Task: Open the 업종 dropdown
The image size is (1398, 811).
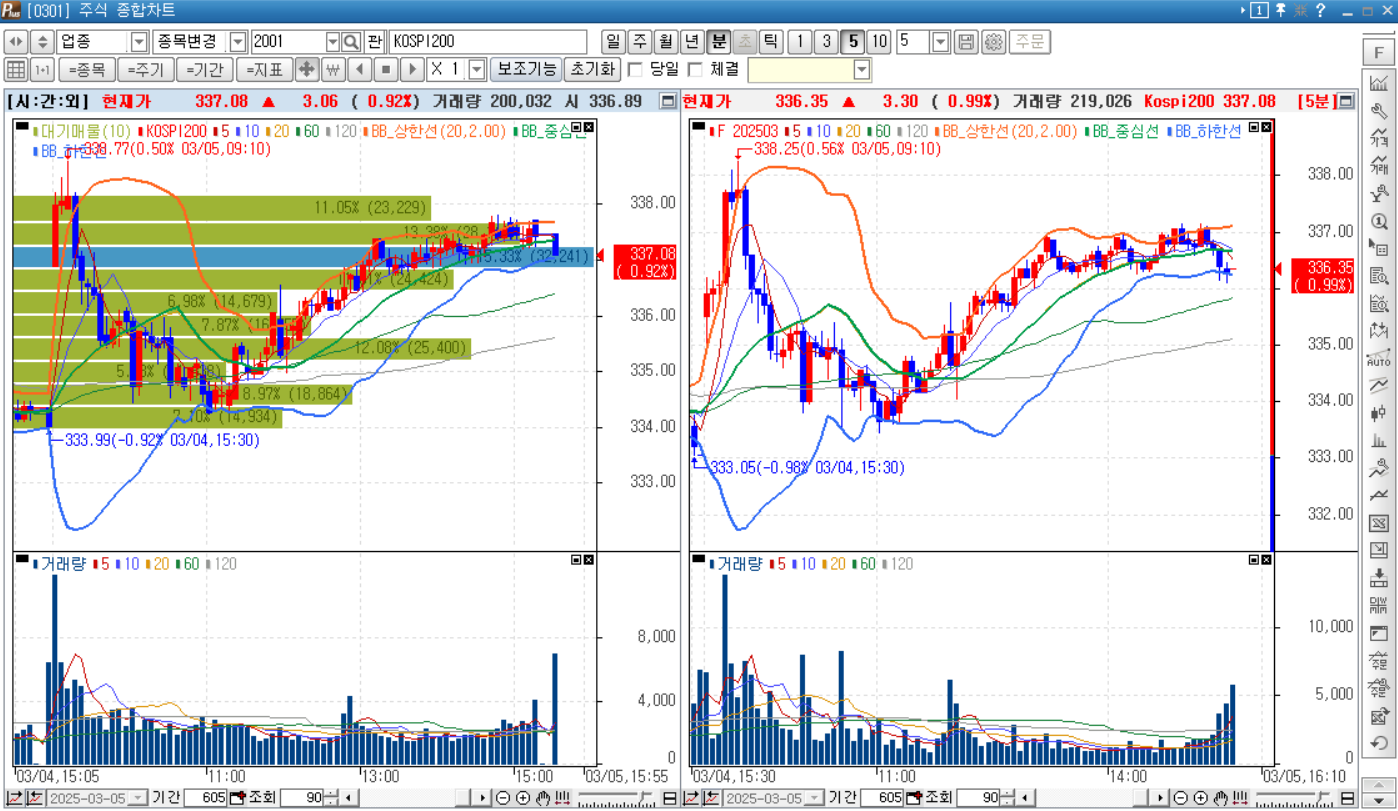Action: pyautogui.click(x=139, y=42)
